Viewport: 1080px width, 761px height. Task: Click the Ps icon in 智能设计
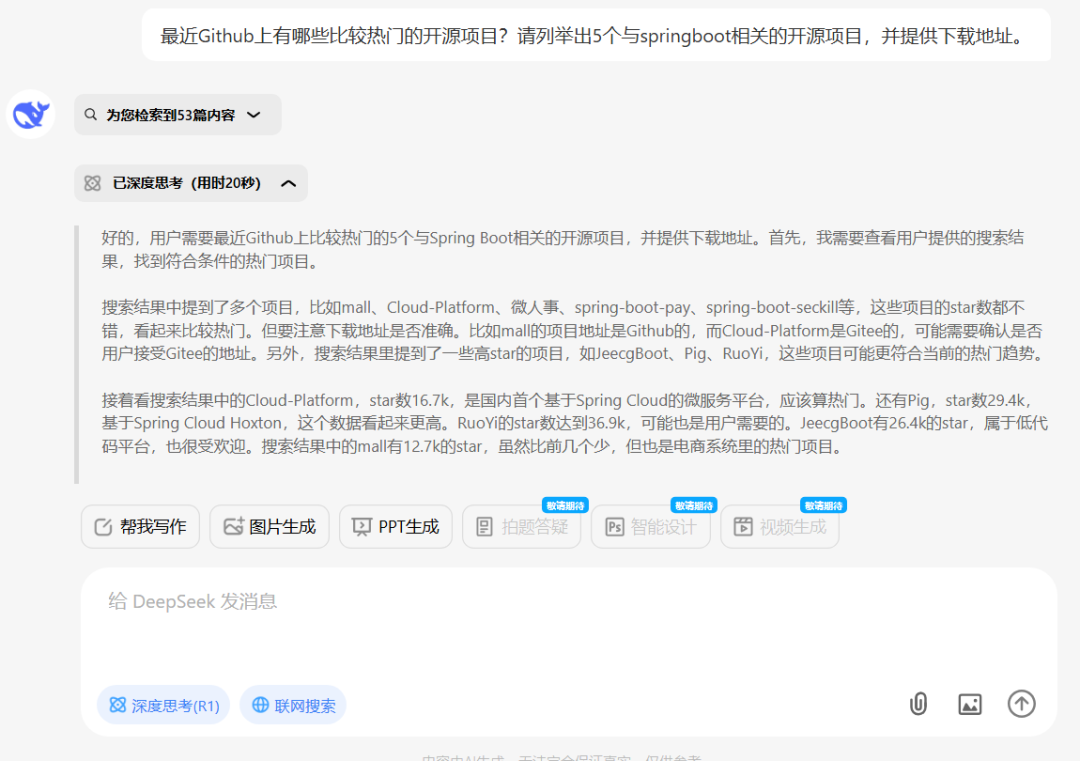(x=614, y=527)
